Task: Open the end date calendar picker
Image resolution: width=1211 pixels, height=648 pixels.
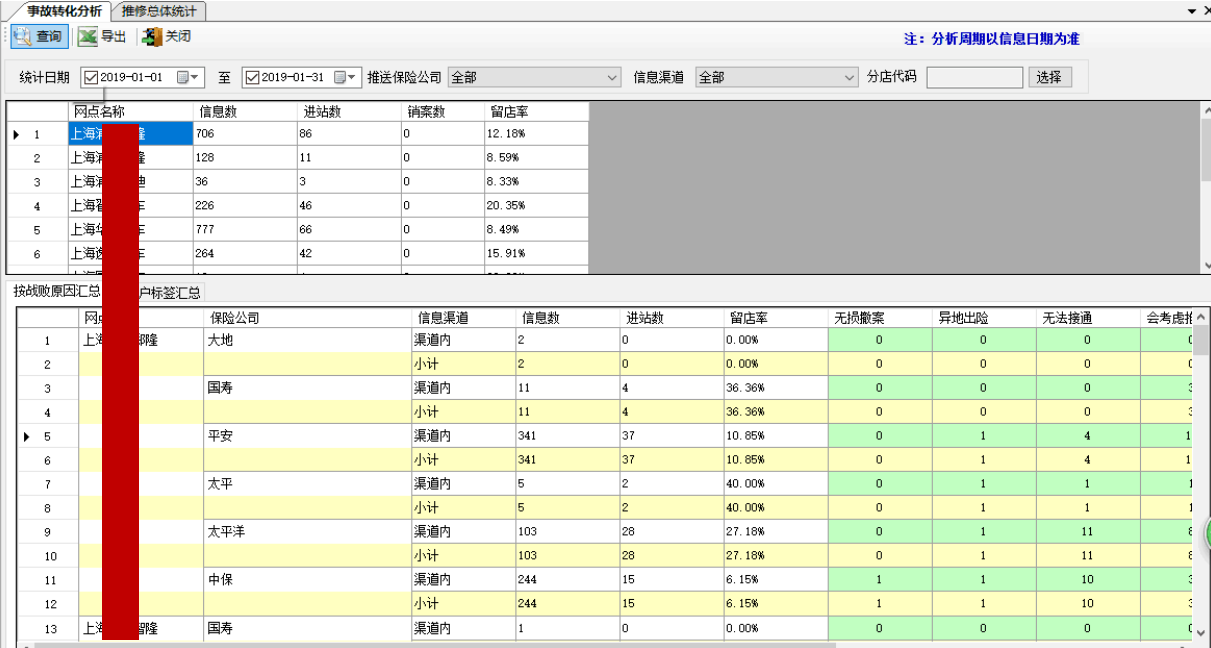Action: tap(347, 77)
